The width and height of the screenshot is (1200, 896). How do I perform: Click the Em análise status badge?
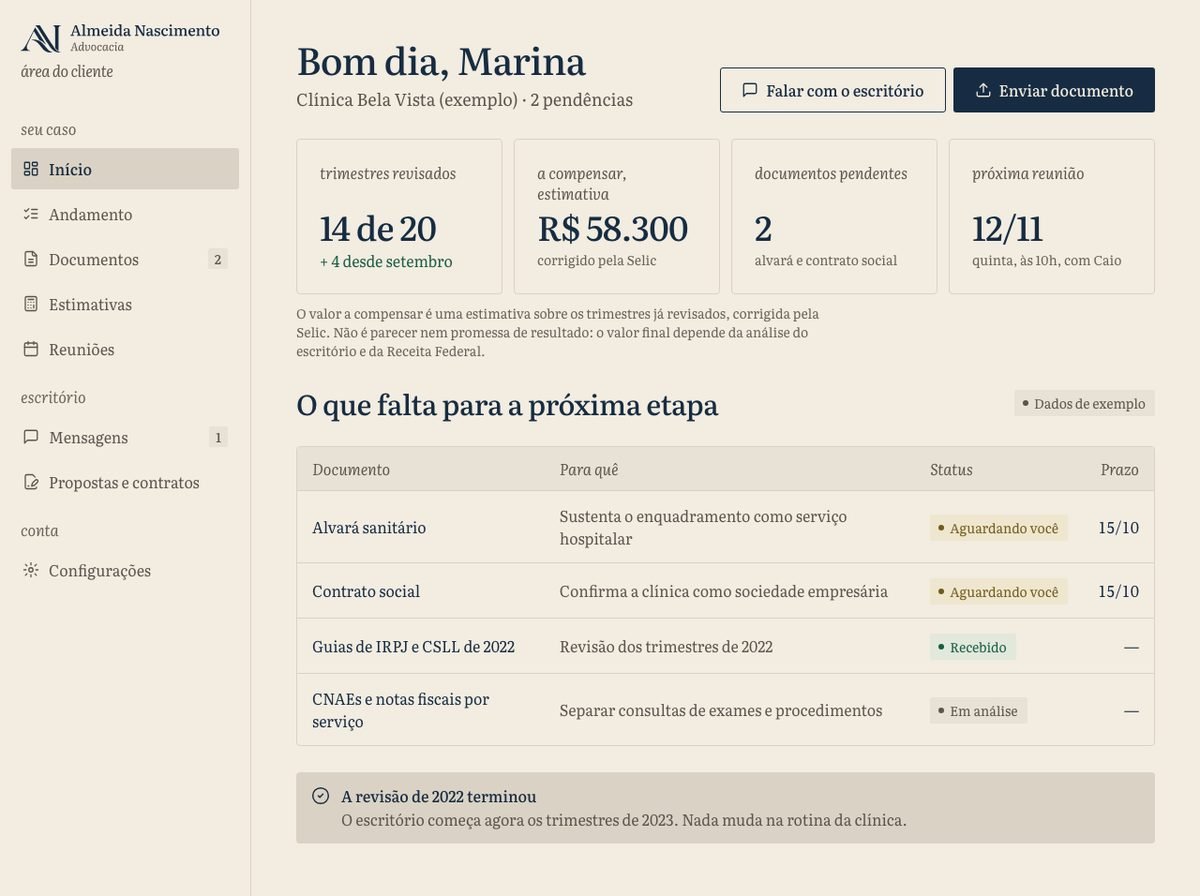(978, 711)
